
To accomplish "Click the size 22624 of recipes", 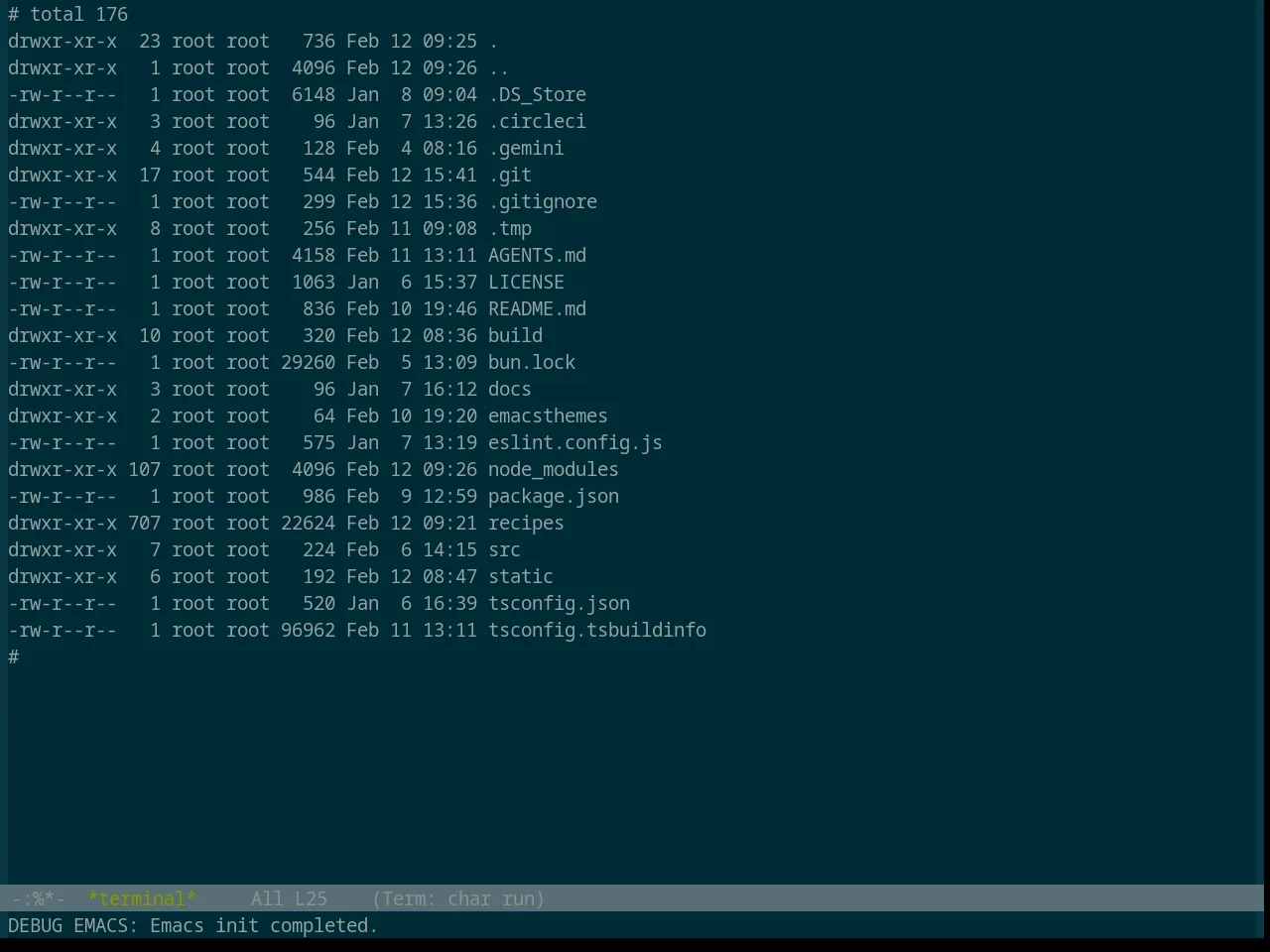I will 308,524.
